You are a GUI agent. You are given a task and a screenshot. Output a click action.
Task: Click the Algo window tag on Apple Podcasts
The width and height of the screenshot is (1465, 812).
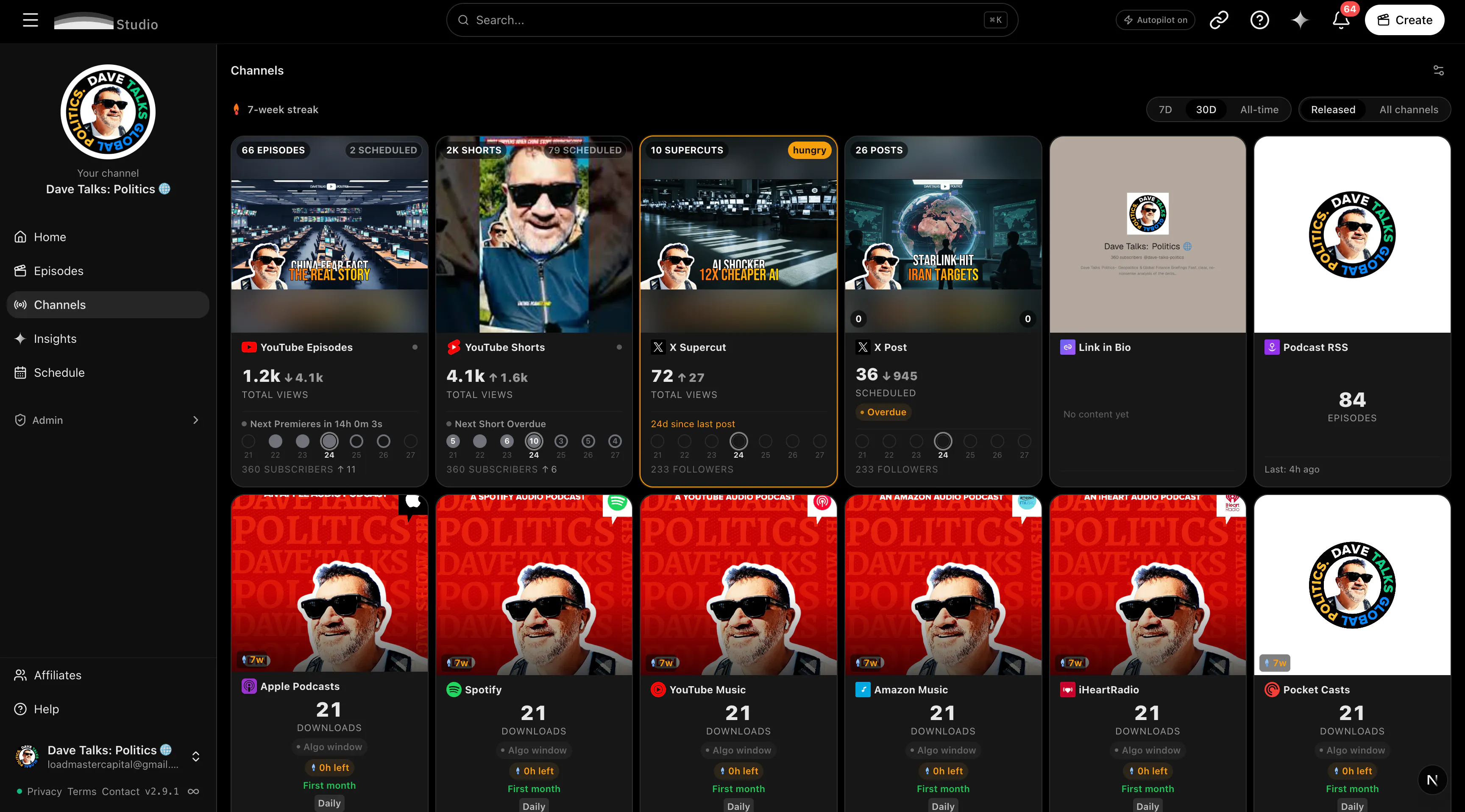pos(329,747)
